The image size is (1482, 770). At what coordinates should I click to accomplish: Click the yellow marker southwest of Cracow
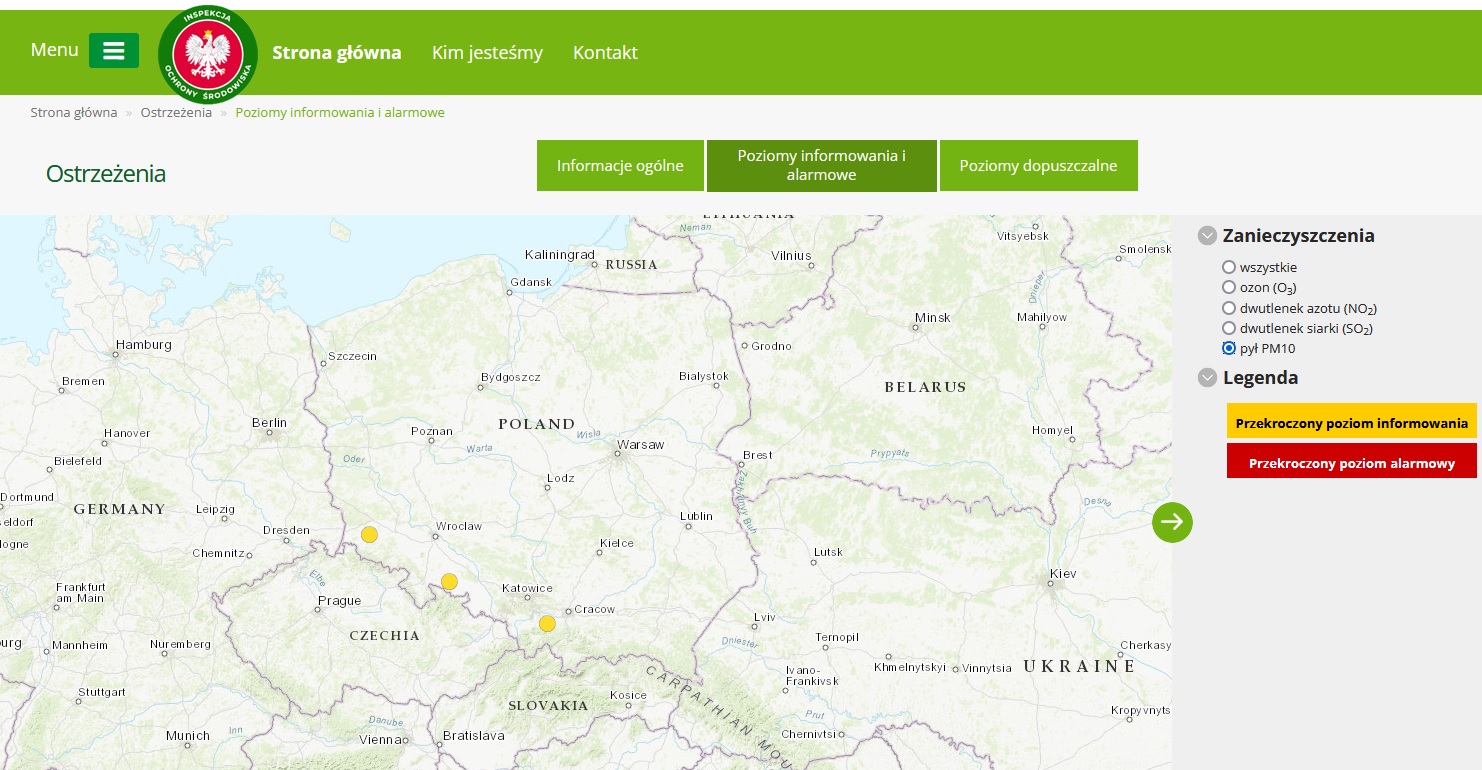tap(547, 623)
